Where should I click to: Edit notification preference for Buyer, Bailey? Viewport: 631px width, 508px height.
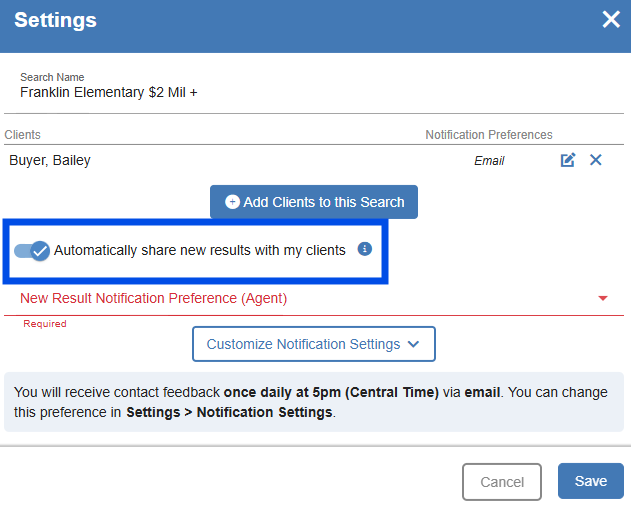click(567, 160)
